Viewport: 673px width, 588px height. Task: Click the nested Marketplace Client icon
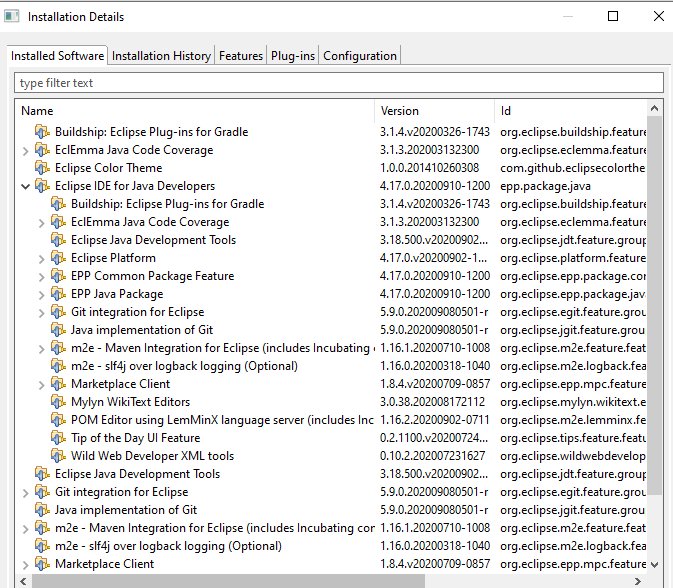[x=58, y=384]
